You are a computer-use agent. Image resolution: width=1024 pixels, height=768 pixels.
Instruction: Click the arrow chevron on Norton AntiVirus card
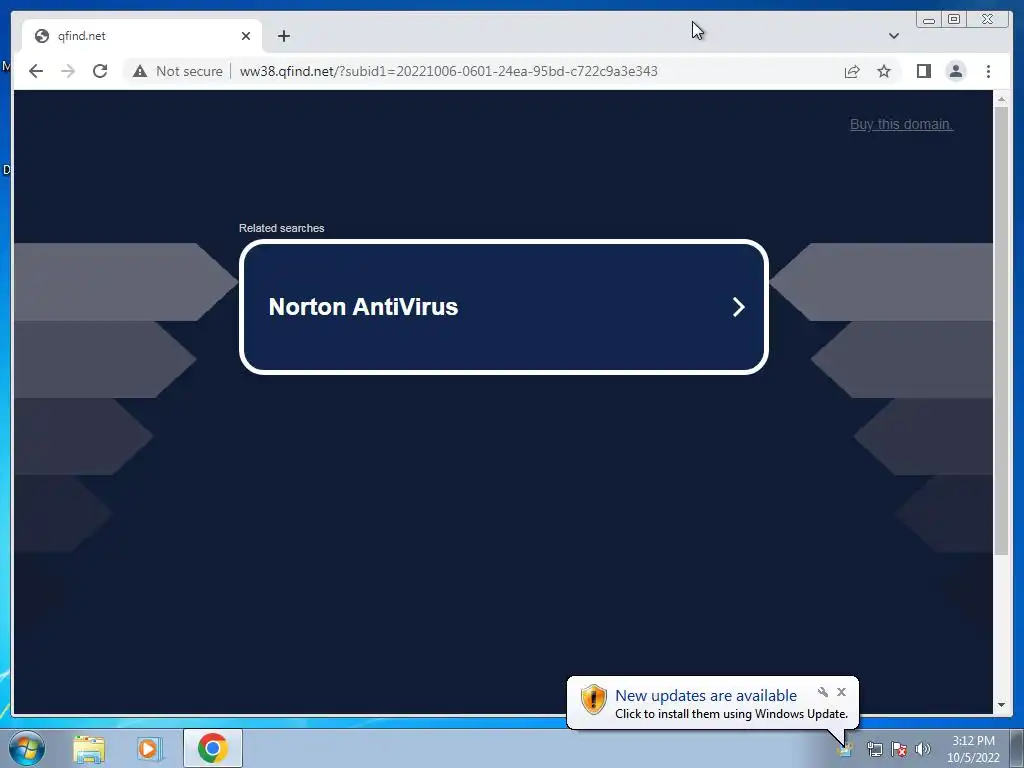(739, 307)
